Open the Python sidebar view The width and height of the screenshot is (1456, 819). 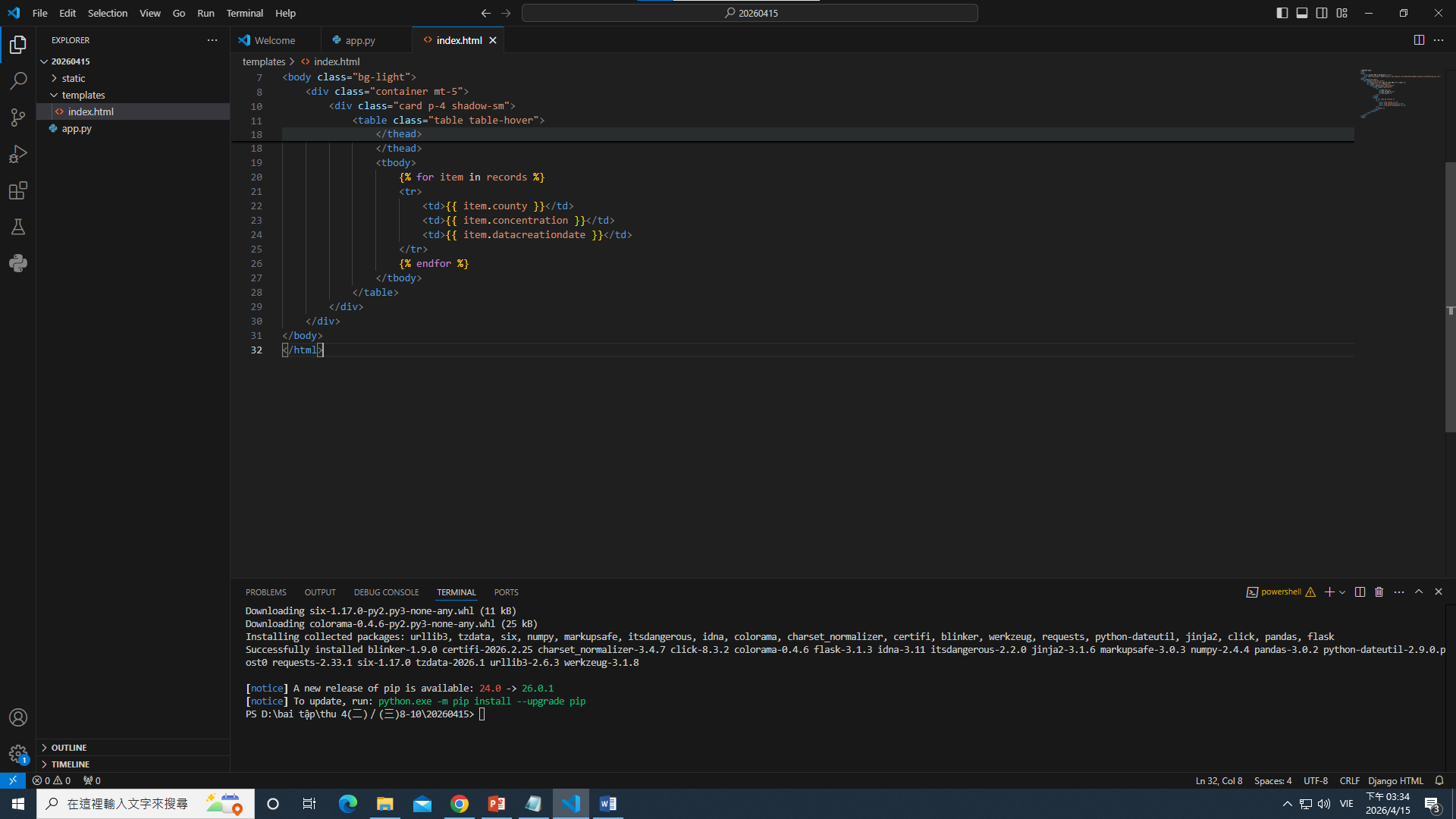[x=18, y=263]
